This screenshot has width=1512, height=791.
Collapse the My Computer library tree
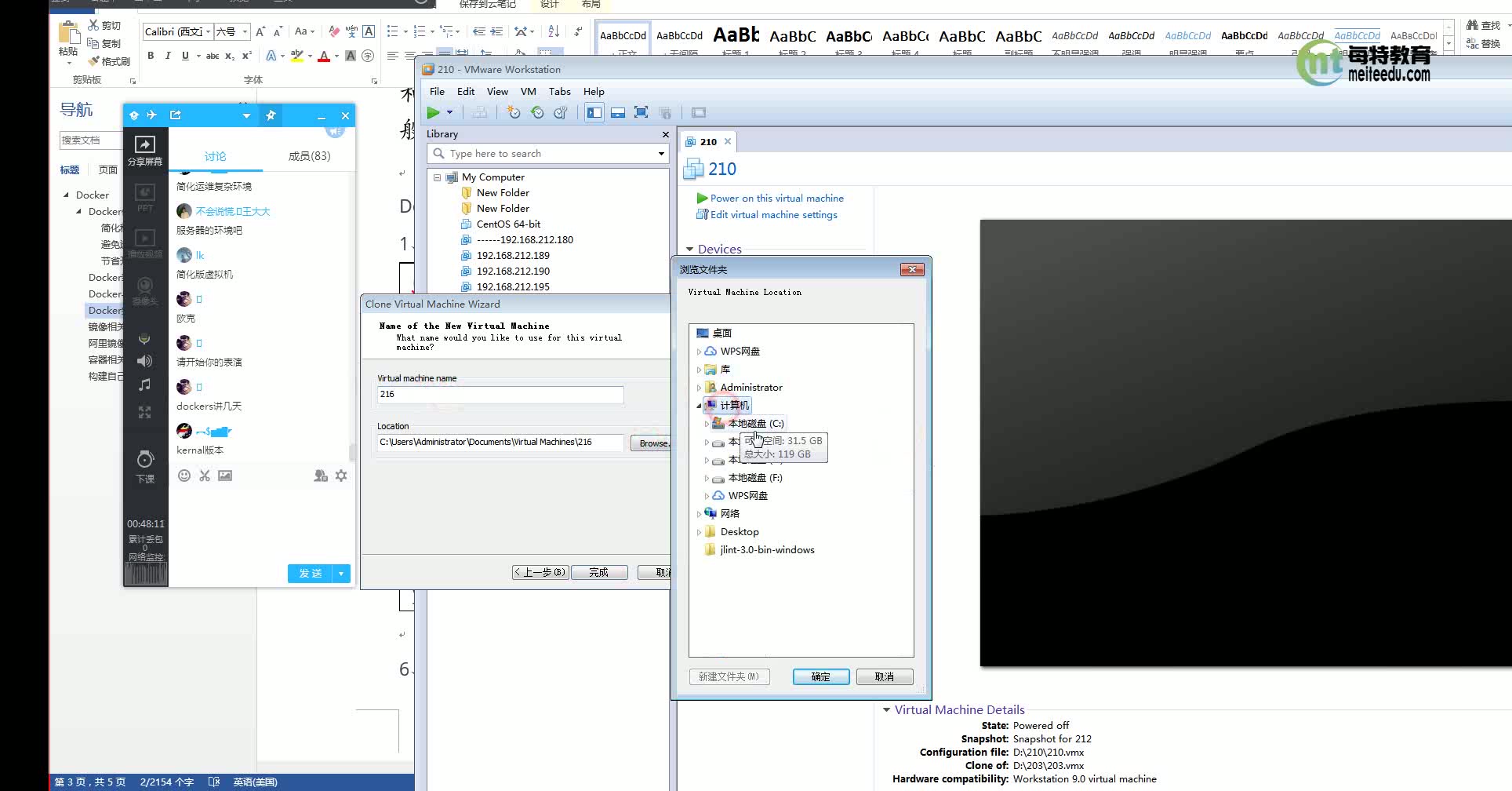click(438, 177)
